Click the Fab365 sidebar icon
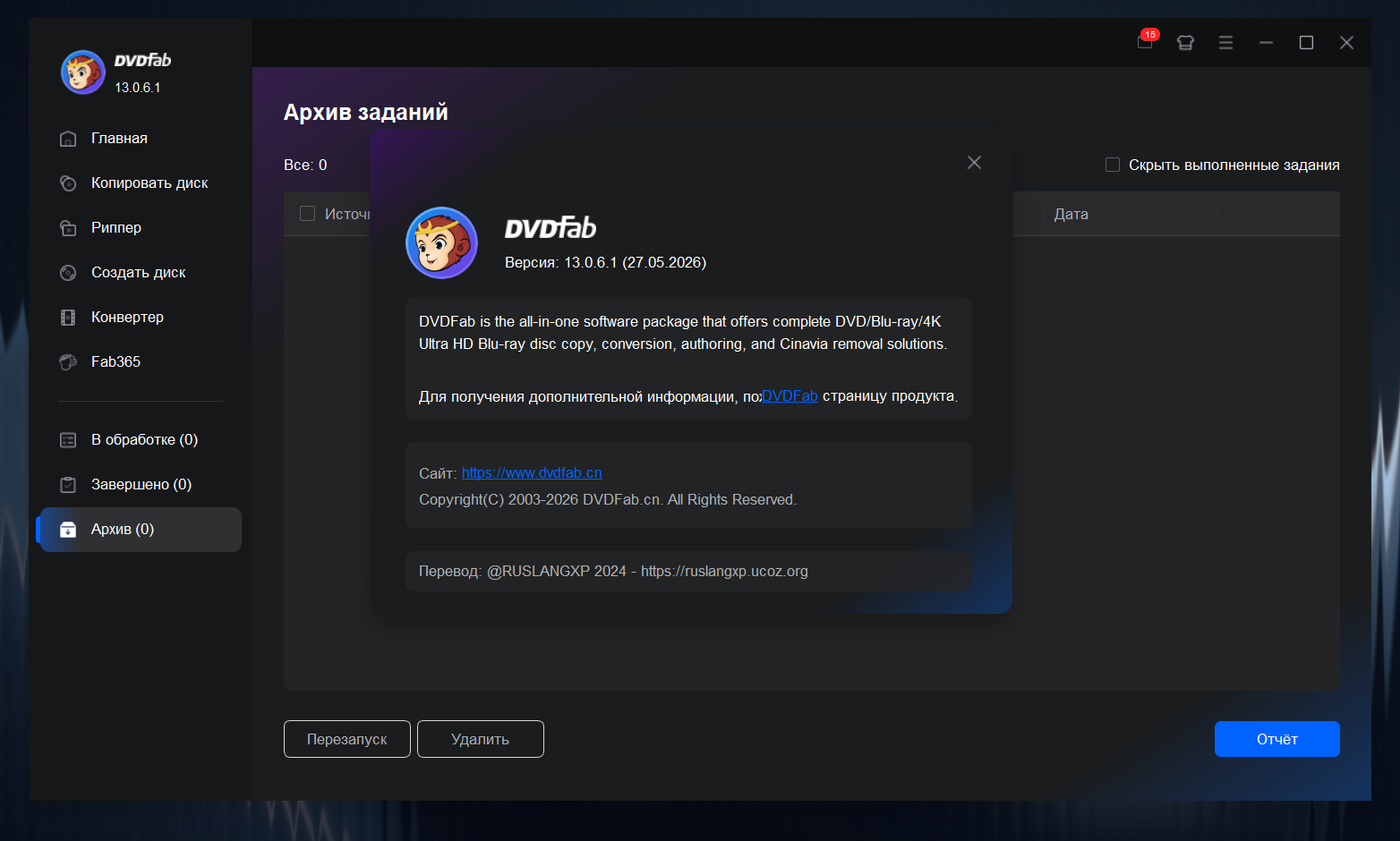The width and height of the screenshot is (1400, 841). [x=68, y=362]
